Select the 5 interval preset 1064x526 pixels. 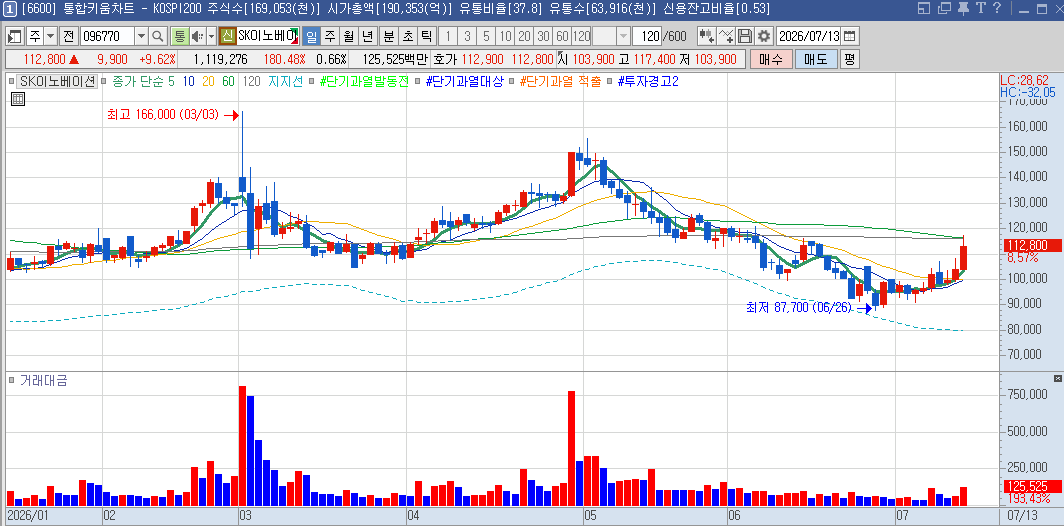point(487,36)
